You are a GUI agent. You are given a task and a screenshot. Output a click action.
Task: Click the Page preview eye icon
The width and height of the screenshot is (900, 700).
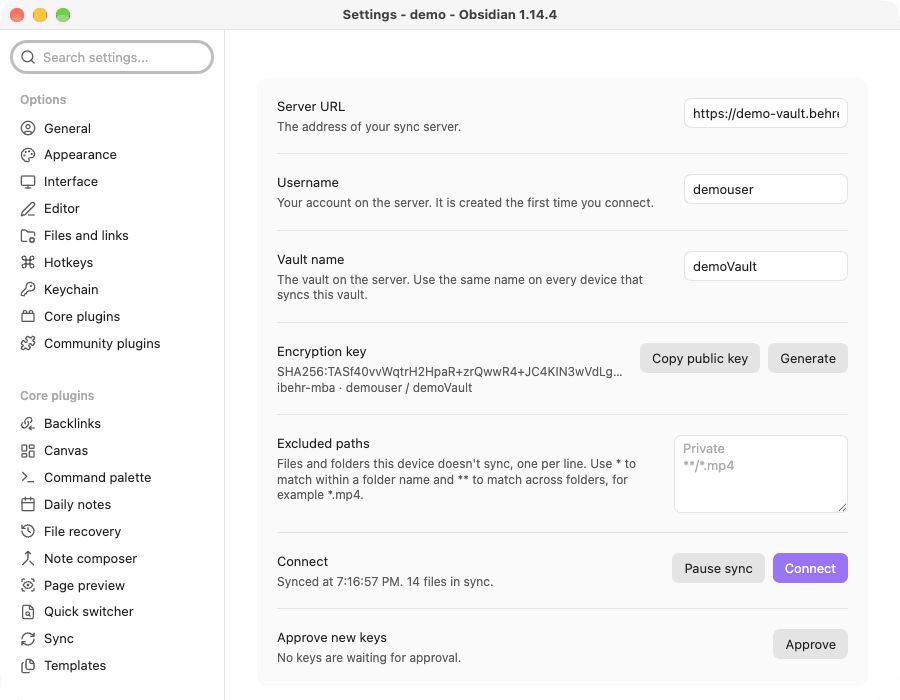coord(28,585)
